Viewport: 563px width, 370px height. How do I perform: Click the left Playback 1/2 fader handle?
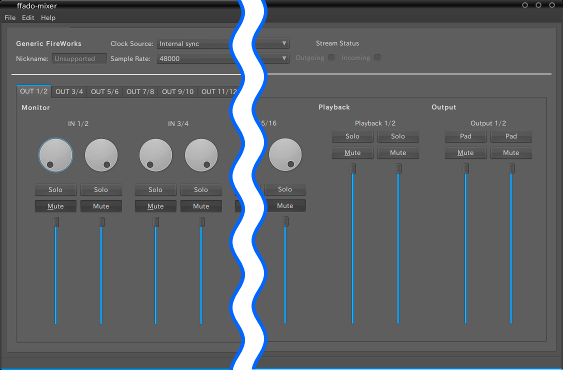tap(353, 168)
